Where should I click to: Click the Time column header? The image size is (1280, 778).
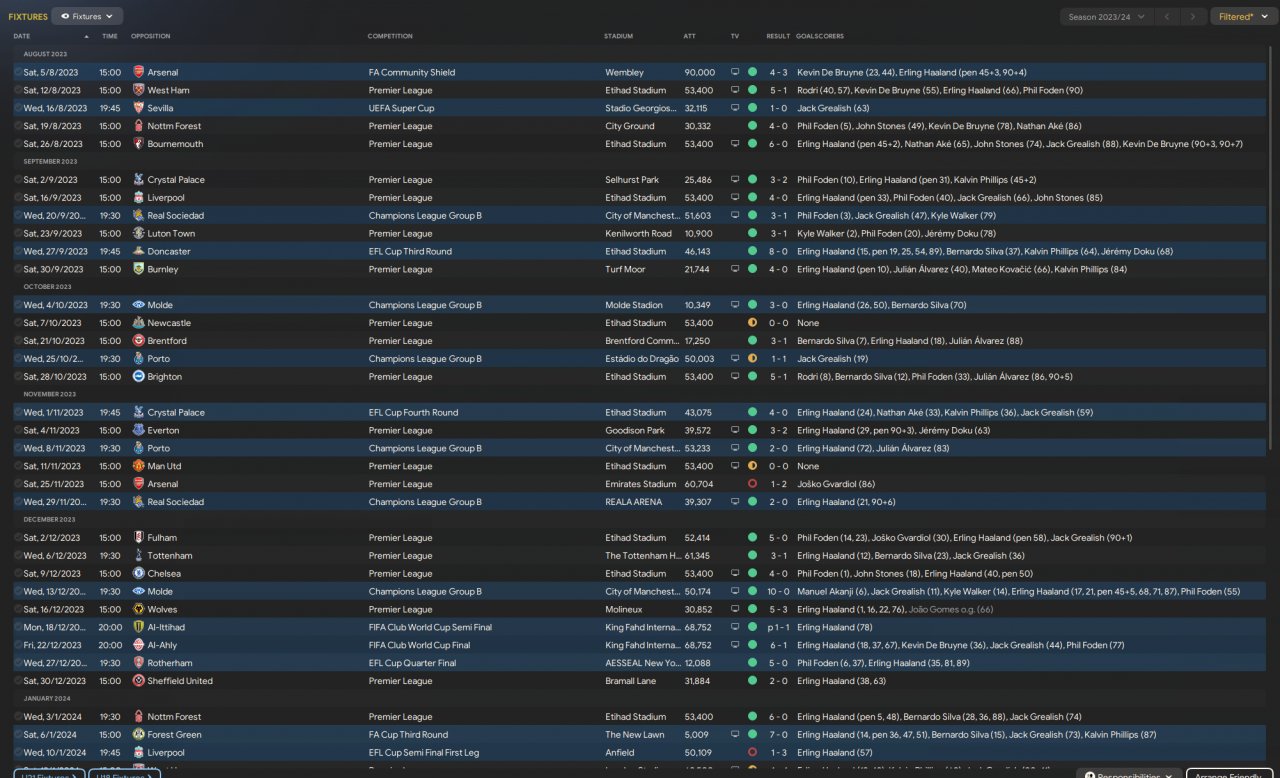(109, 36)
